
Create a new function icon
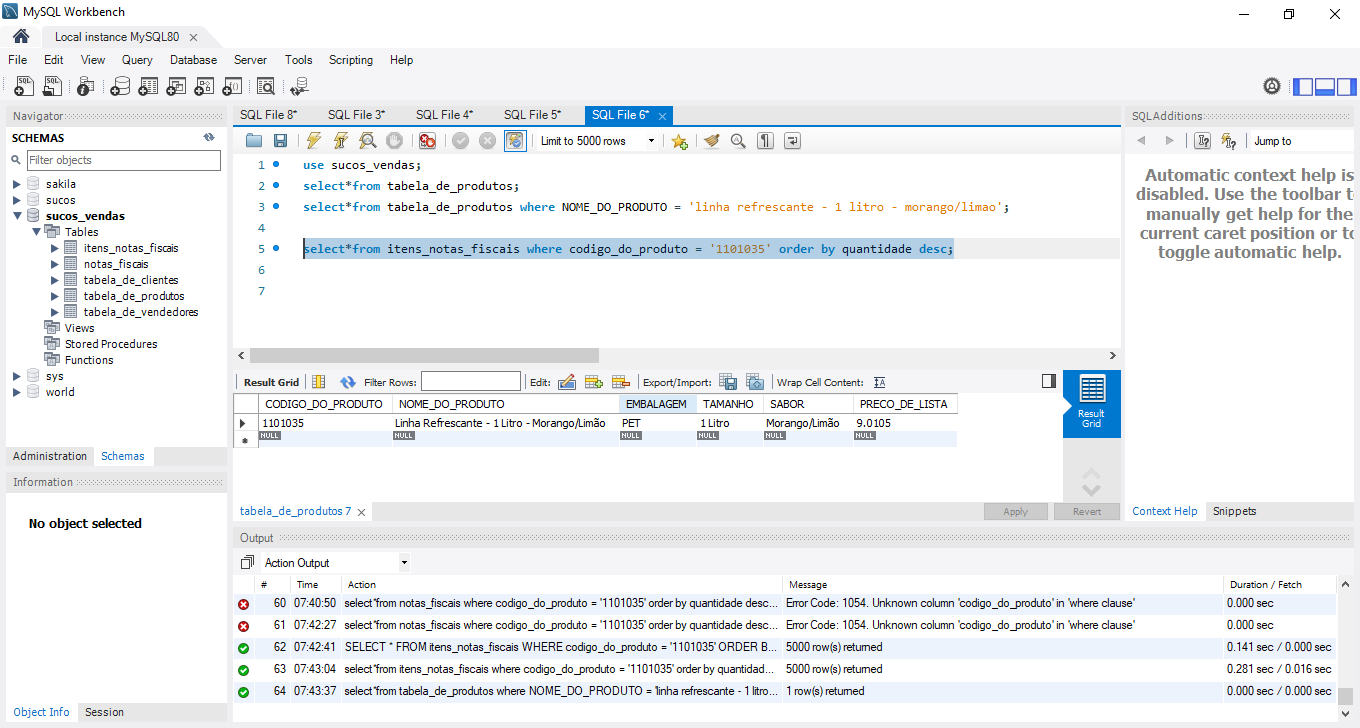[x=233, y=86]
